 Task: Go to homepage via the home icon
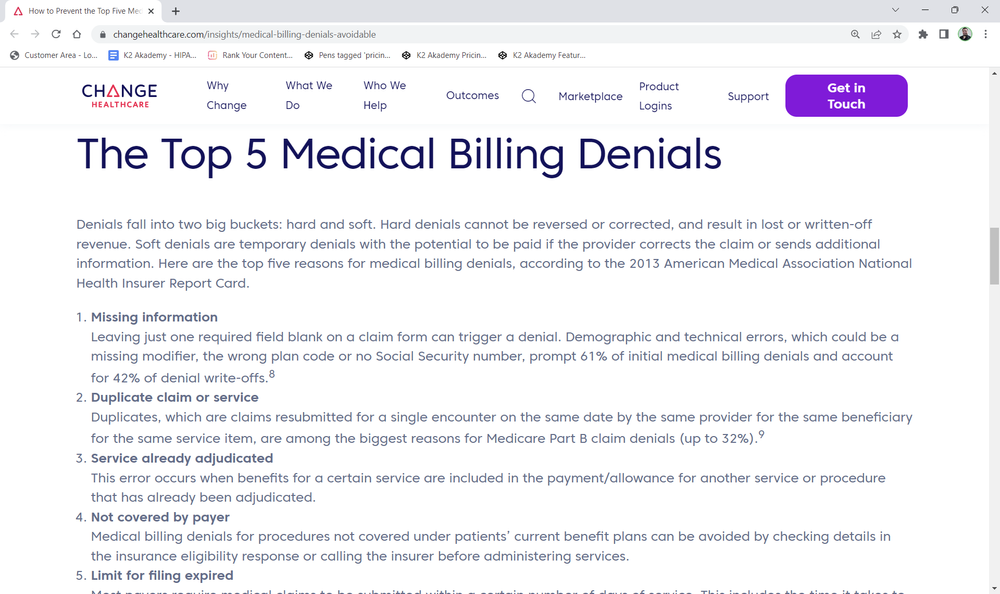coord(78,33)
